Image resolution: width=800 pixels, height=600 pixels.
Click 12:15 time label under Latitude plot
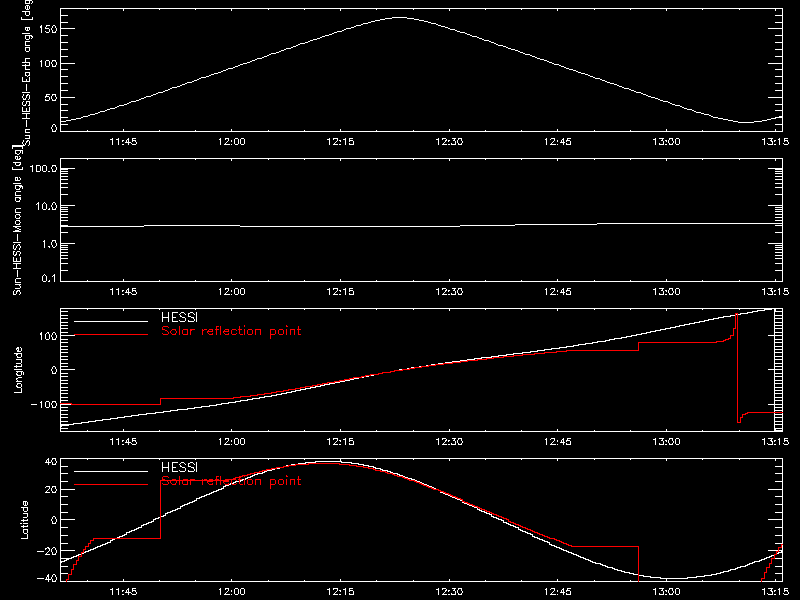(340, 592)
